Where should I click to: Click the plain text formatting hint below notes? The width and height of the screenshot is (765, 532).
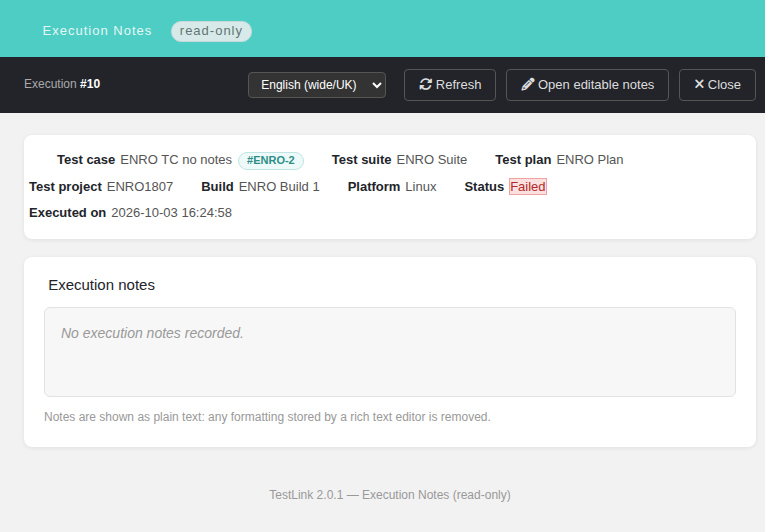pos(267,417)
